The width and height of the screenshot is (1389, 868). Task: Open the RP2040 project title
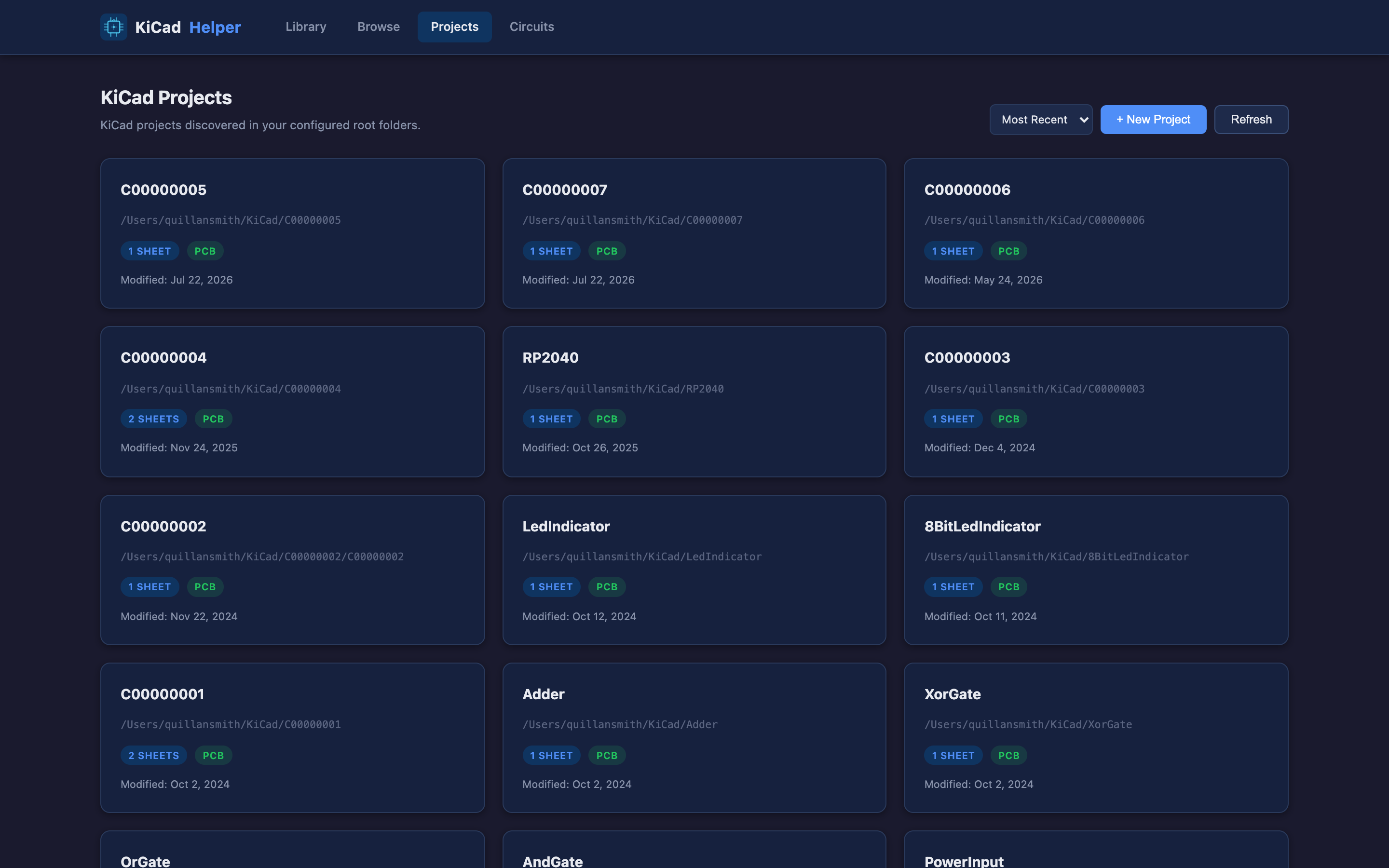pos(550,358)
